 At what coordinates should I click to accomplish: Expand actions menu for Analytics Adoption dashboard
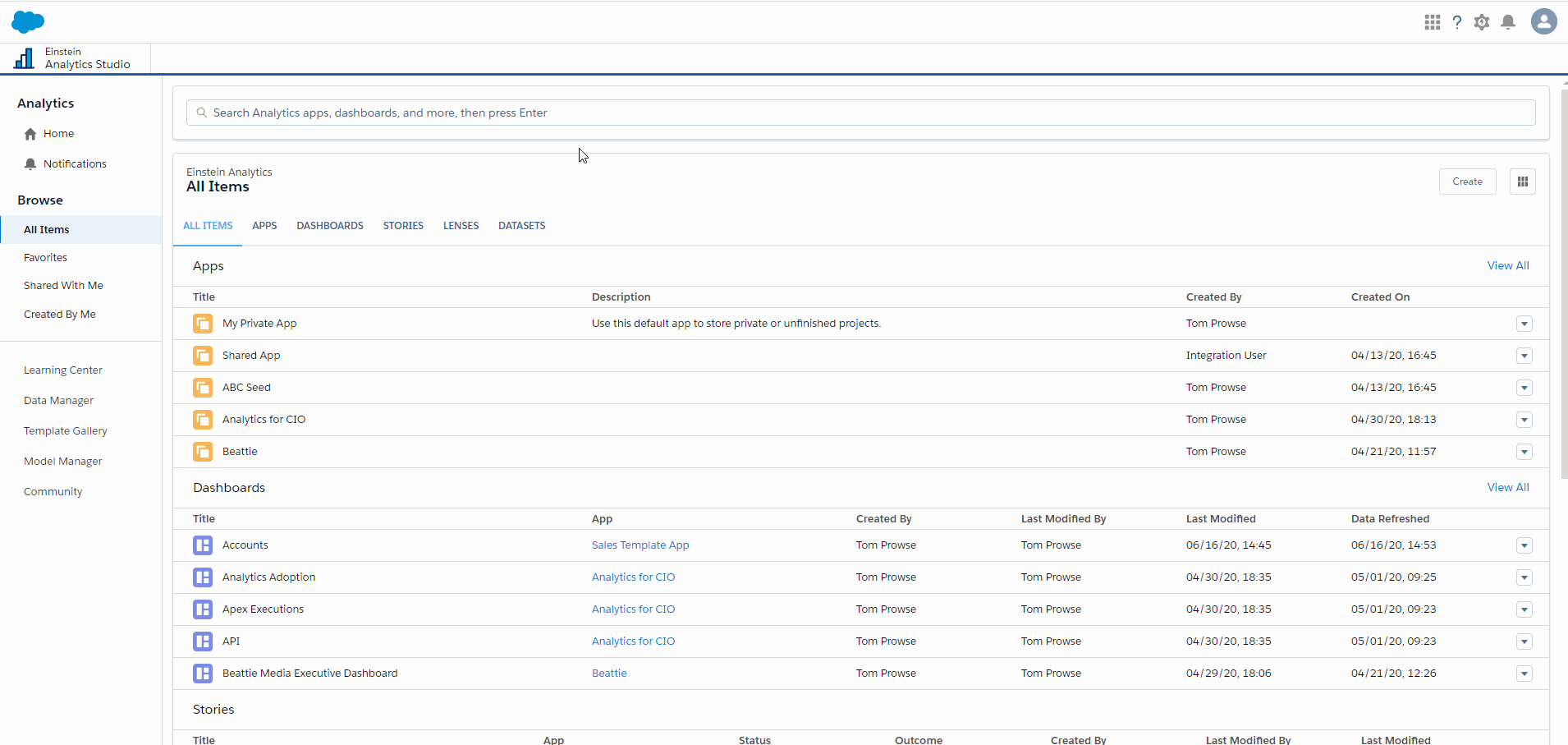pyautogui.click(x=1524, y=577)
